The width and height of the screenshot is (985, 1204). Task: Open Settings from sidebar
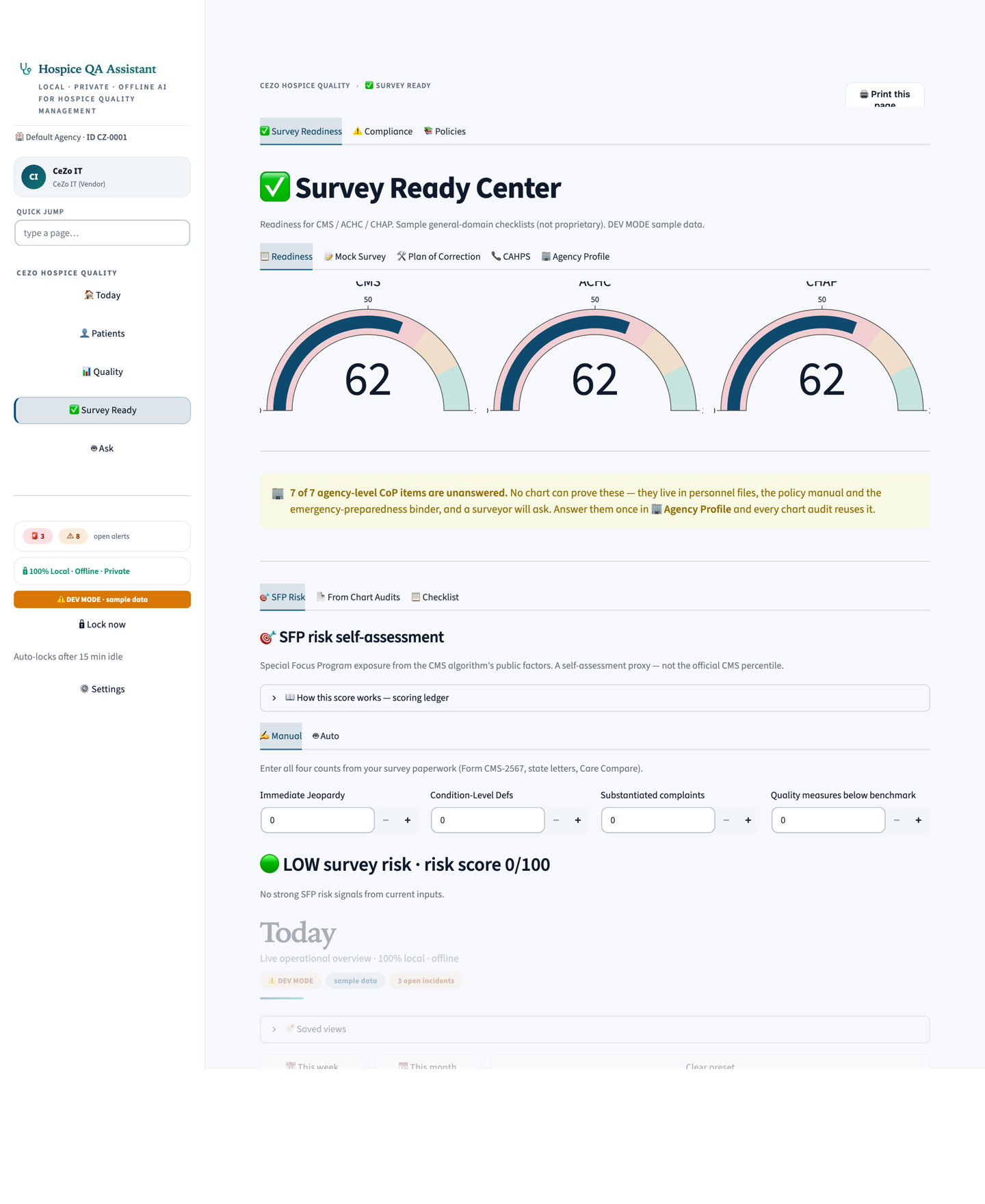[x=103, y=689]
